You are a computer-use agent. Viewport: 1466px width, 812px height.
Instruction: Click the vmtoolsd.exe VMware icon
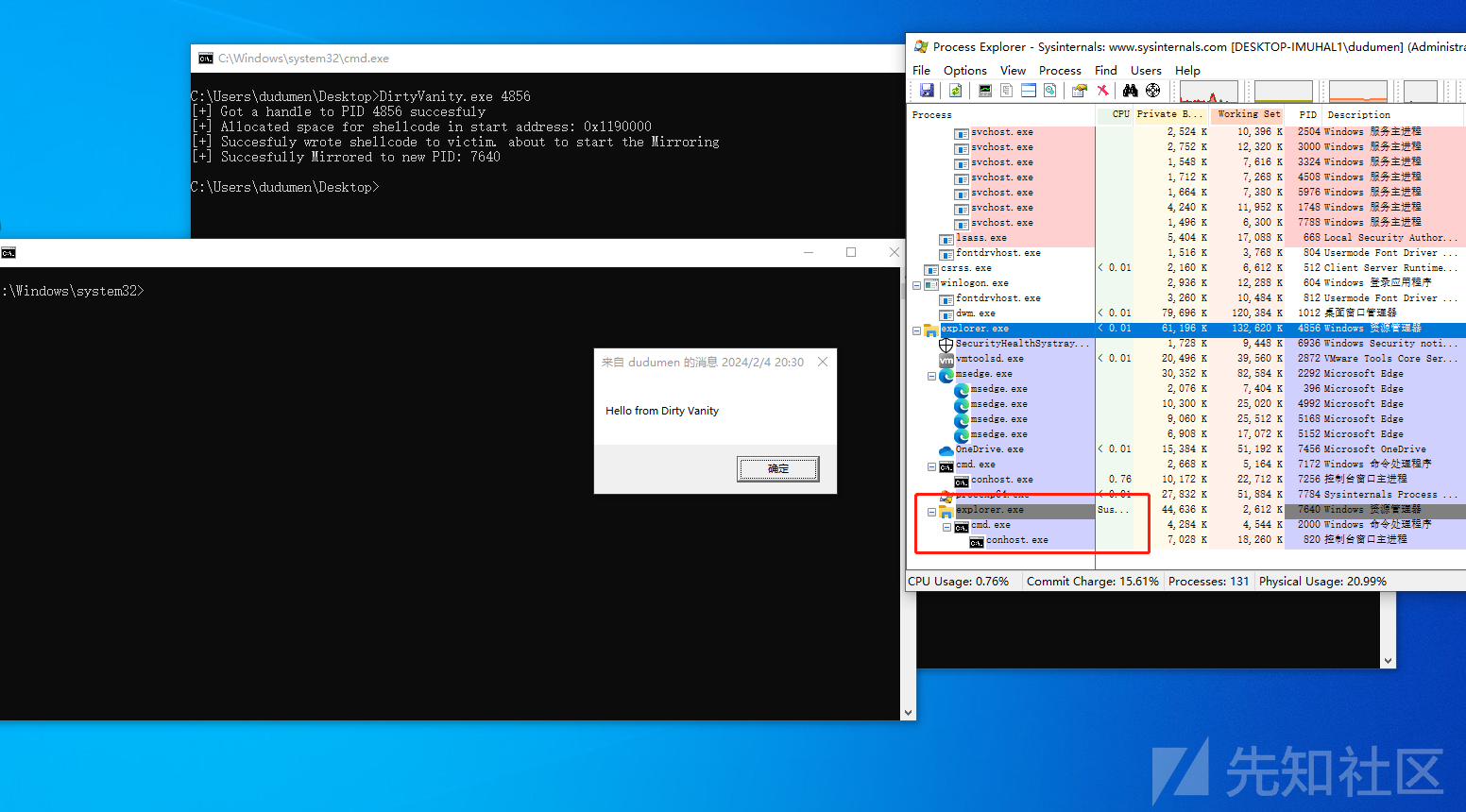point(946,359)
